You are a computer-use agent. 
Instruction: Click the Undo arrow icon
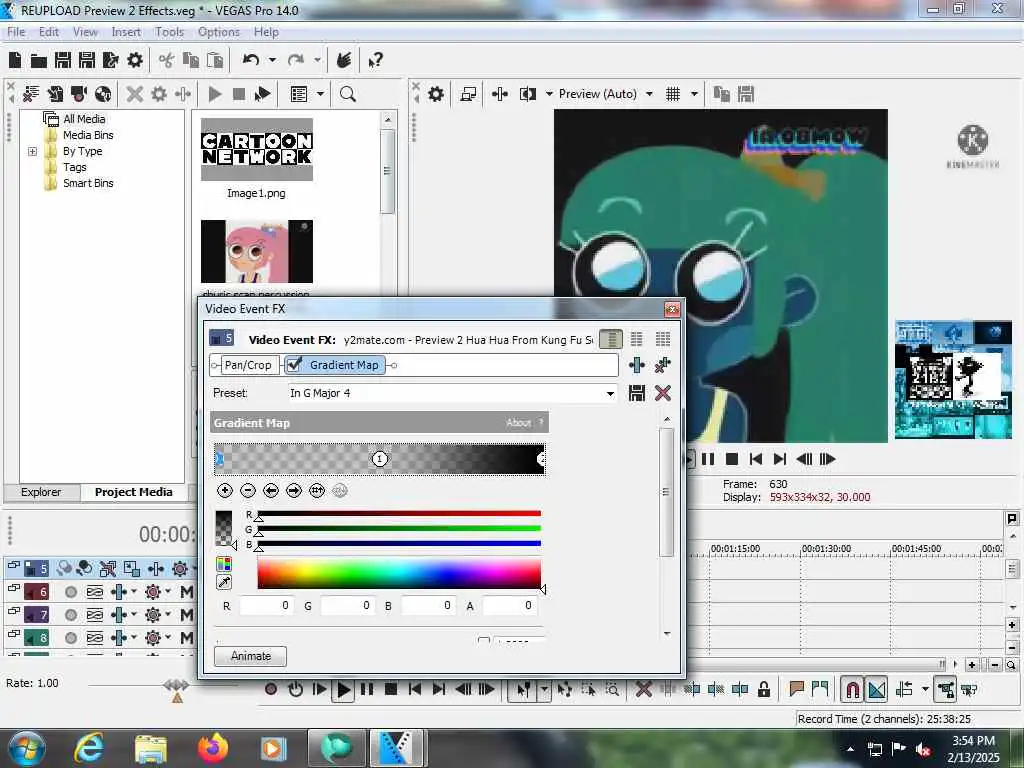coord(251,60)
